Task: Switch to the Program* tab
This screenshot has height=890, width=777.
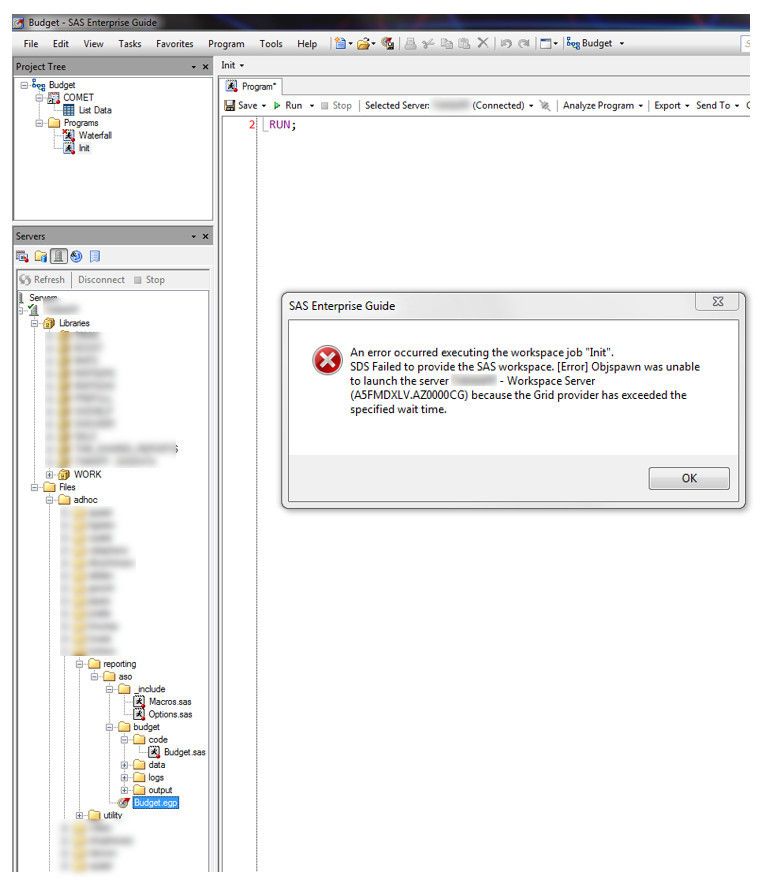Action: tap(251, 87)
